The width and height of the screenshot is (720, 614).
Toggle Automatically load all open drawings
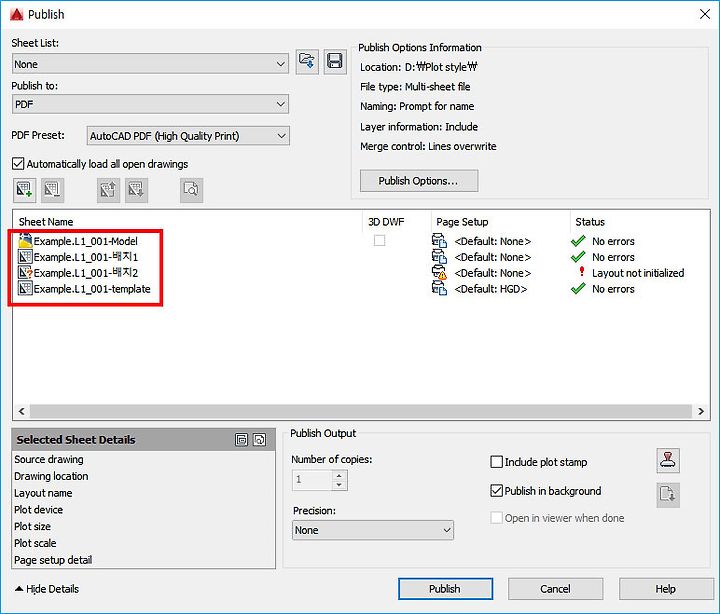18,163
